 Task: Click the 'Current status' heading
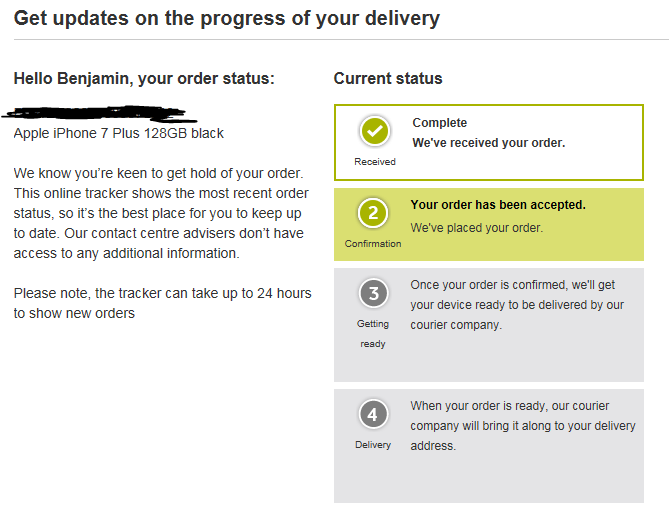tap(387, 79)
